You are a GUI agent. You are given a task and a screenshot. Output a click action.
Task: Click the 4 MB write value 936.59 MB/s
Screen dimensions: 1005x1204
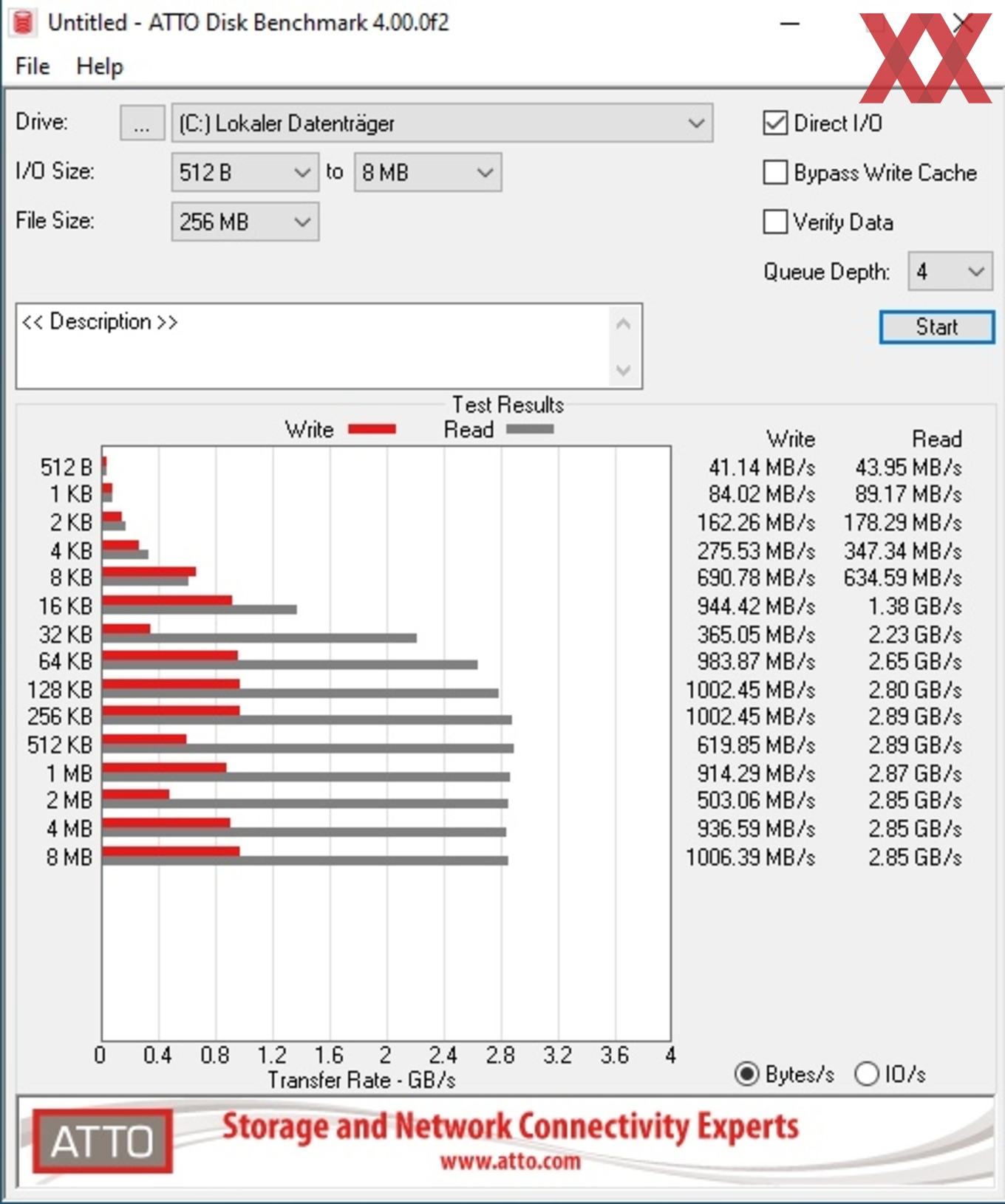(756, 828)
